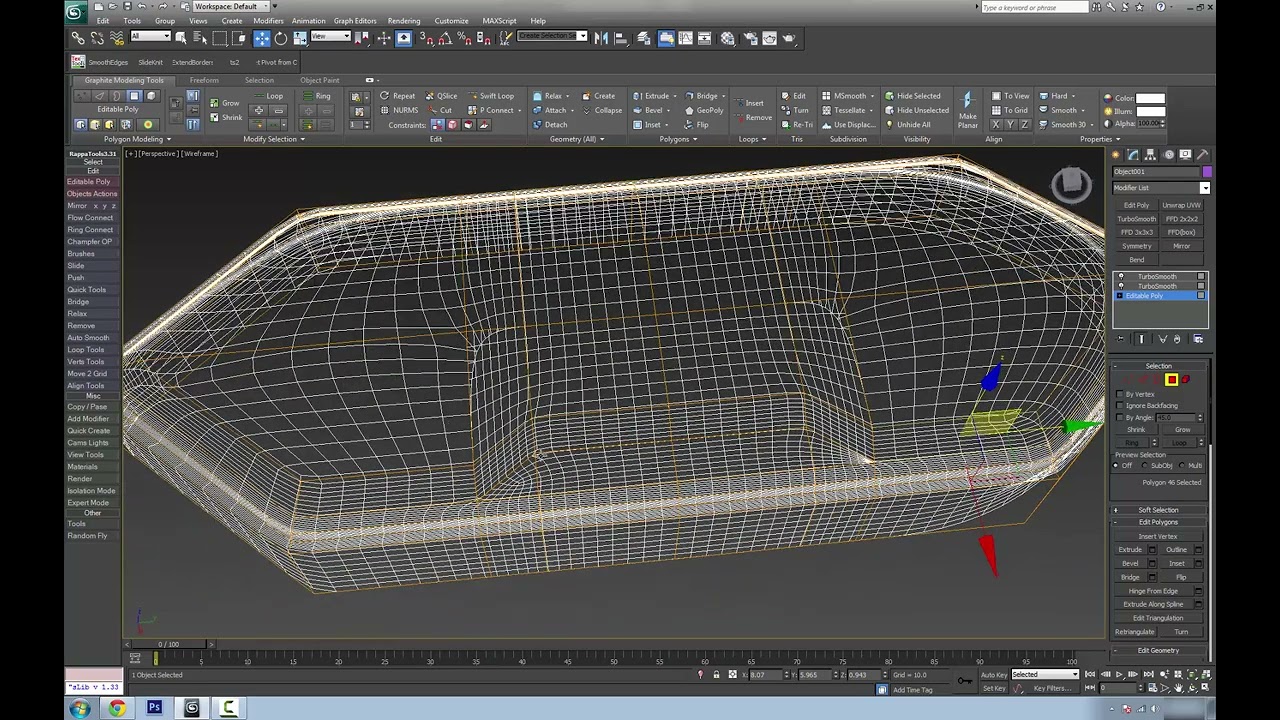
Task: Open the Graph Editors menu
Action: coord(355,21)
